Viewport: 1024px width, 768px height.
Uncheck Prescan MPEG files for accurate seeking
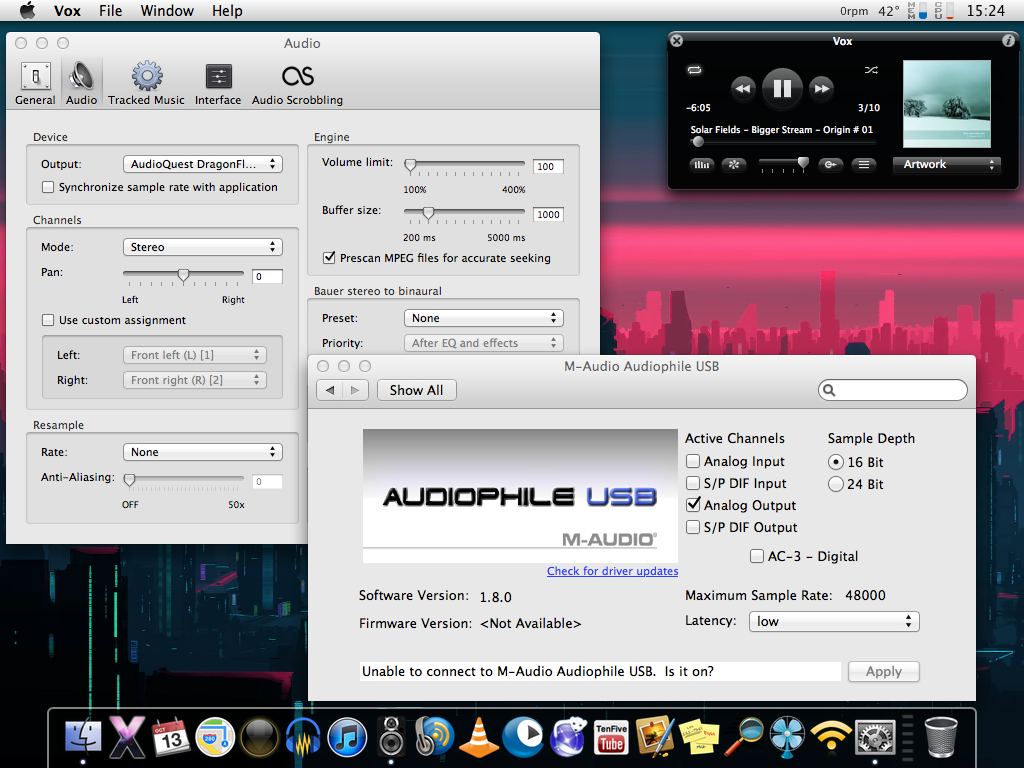pyautogui.click(x=329, y=257)
